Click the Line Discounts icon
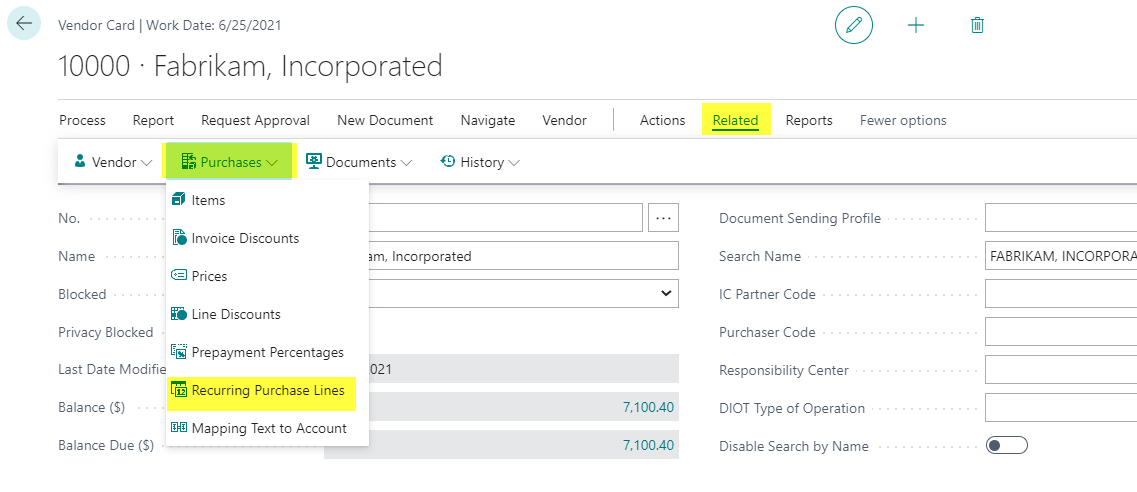The image size is (1137, 492). [x=178, y=314]
